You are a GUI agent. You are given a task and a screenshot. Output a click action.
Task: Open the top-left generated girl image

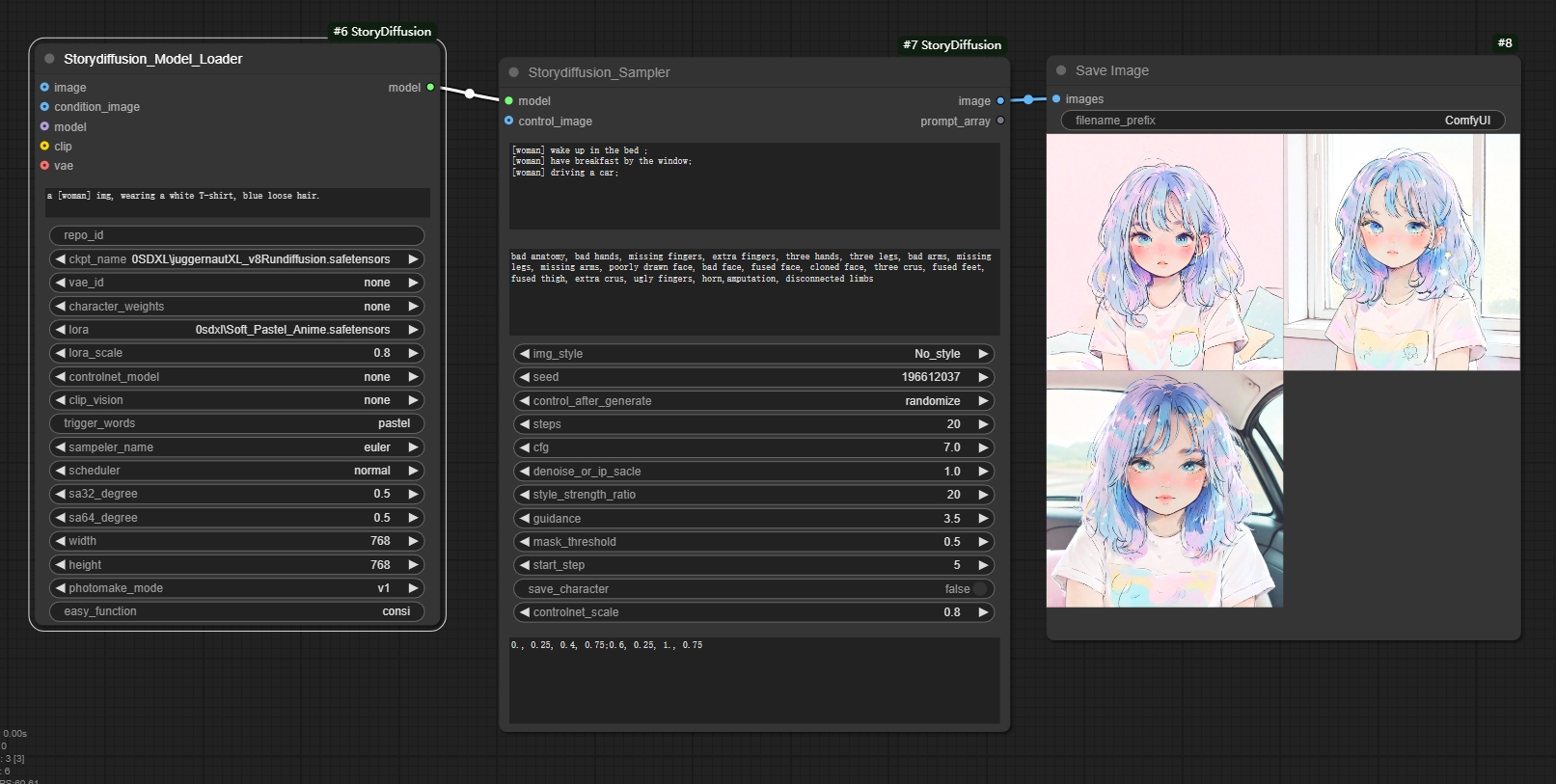click(1164, 252)
